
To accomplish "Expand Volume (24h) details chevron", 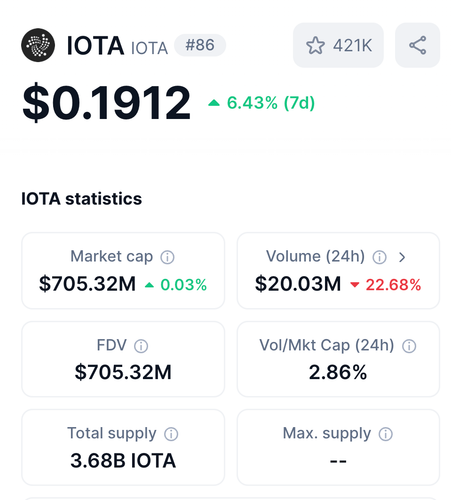I will point(402,257).
